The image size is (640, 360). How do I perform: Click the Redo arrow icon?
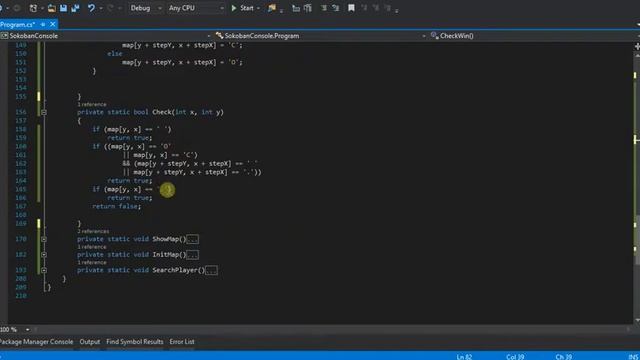(x=110, y=8)
